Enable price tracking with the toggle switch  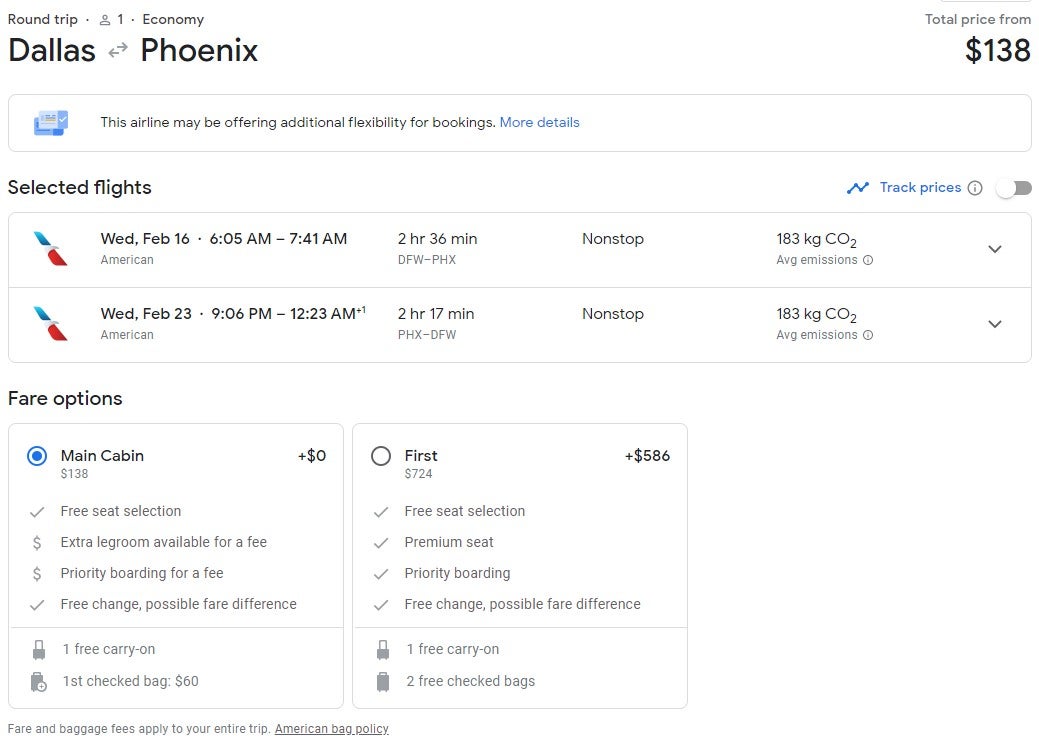[x=1012, y=187]
